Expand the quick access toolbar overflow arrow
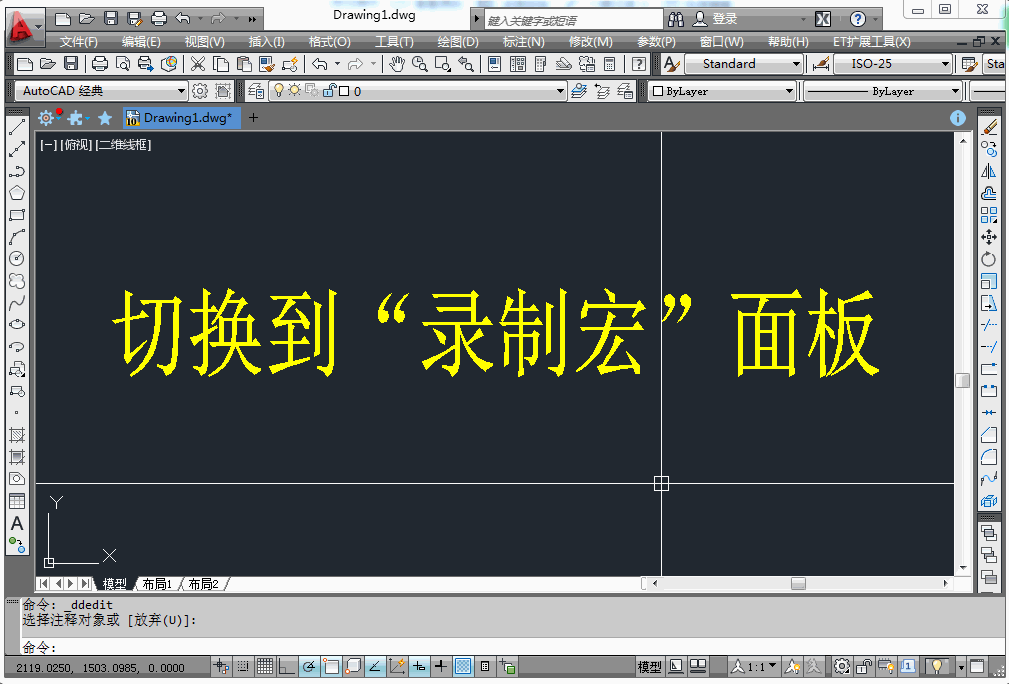 (x=252, y=19)
